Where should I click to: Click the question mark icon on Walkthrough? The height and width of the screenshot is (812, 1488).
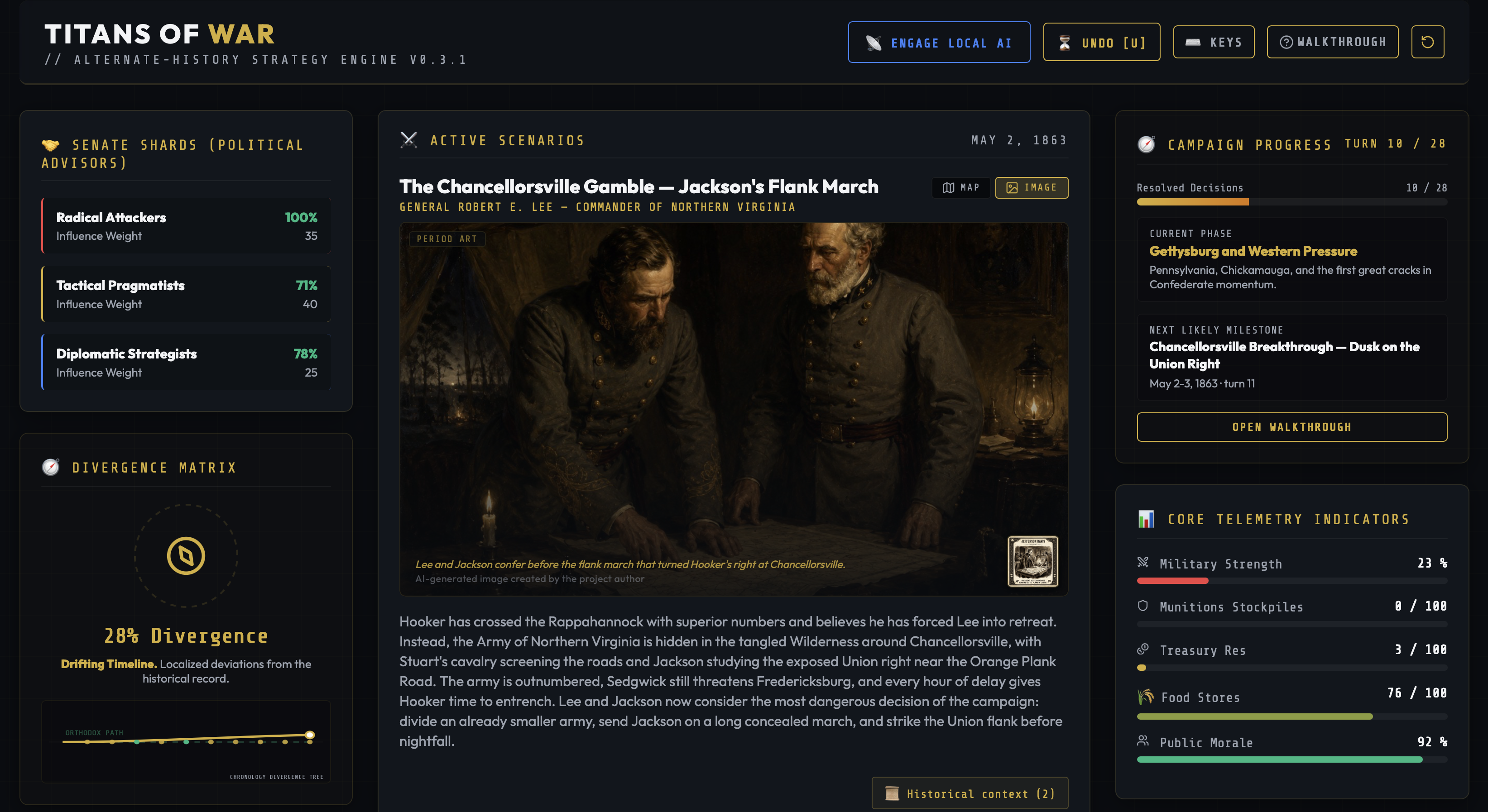(1286, 42)
